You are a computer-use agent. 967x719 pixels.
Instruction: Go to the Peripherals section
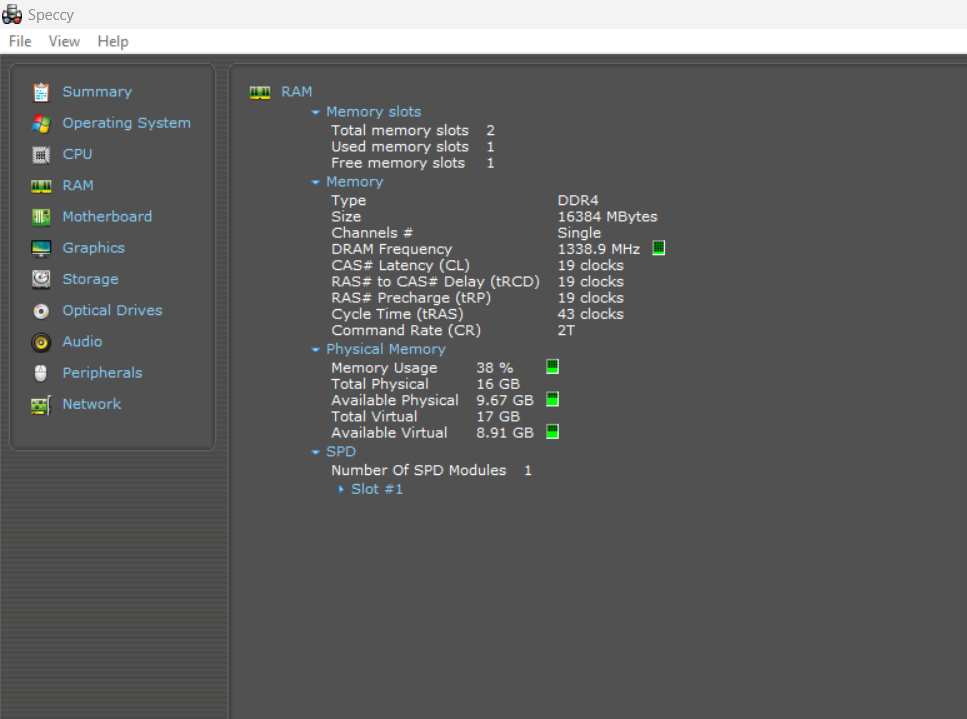click(x=102, y=373)
